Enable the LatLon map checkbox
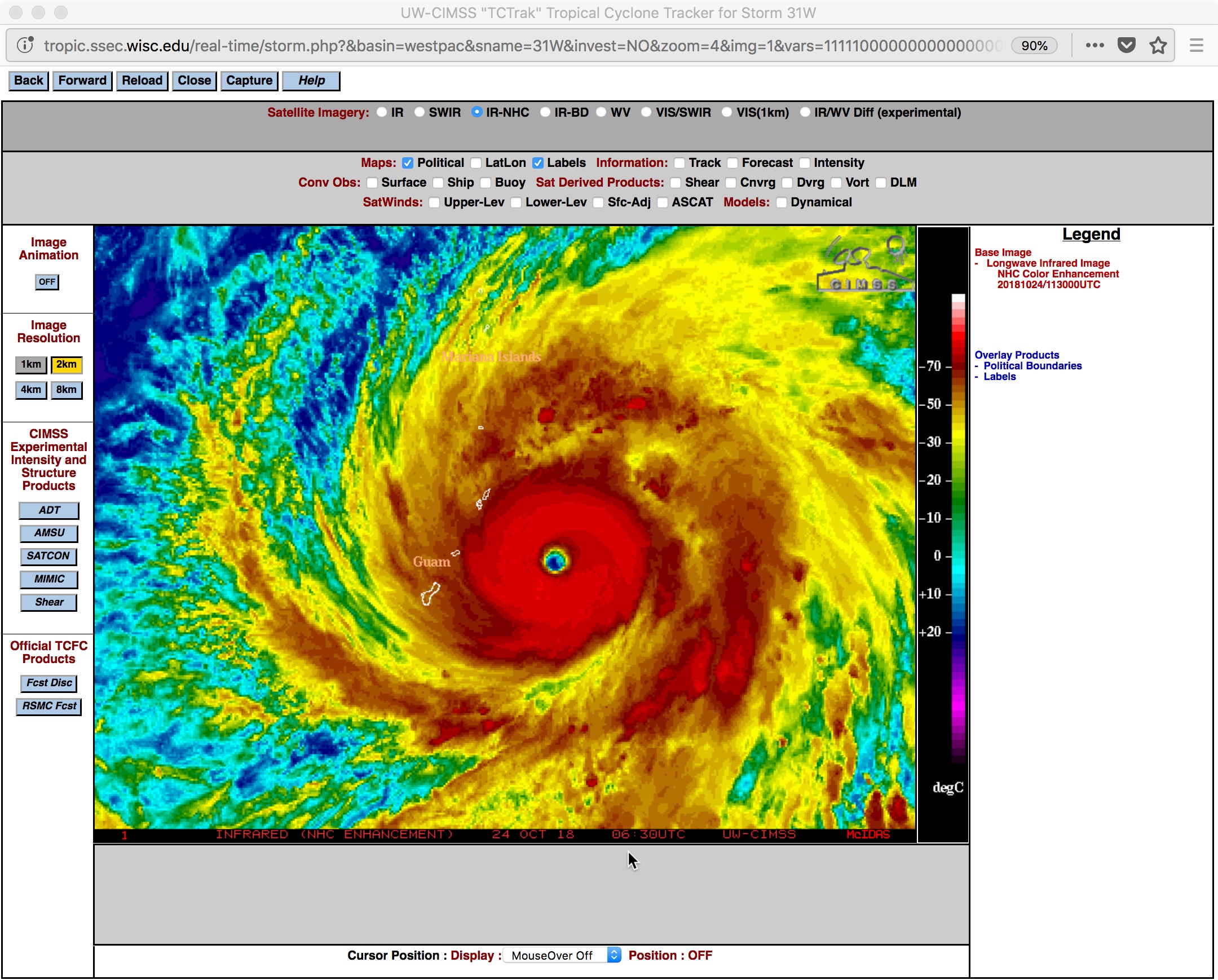 476,162
